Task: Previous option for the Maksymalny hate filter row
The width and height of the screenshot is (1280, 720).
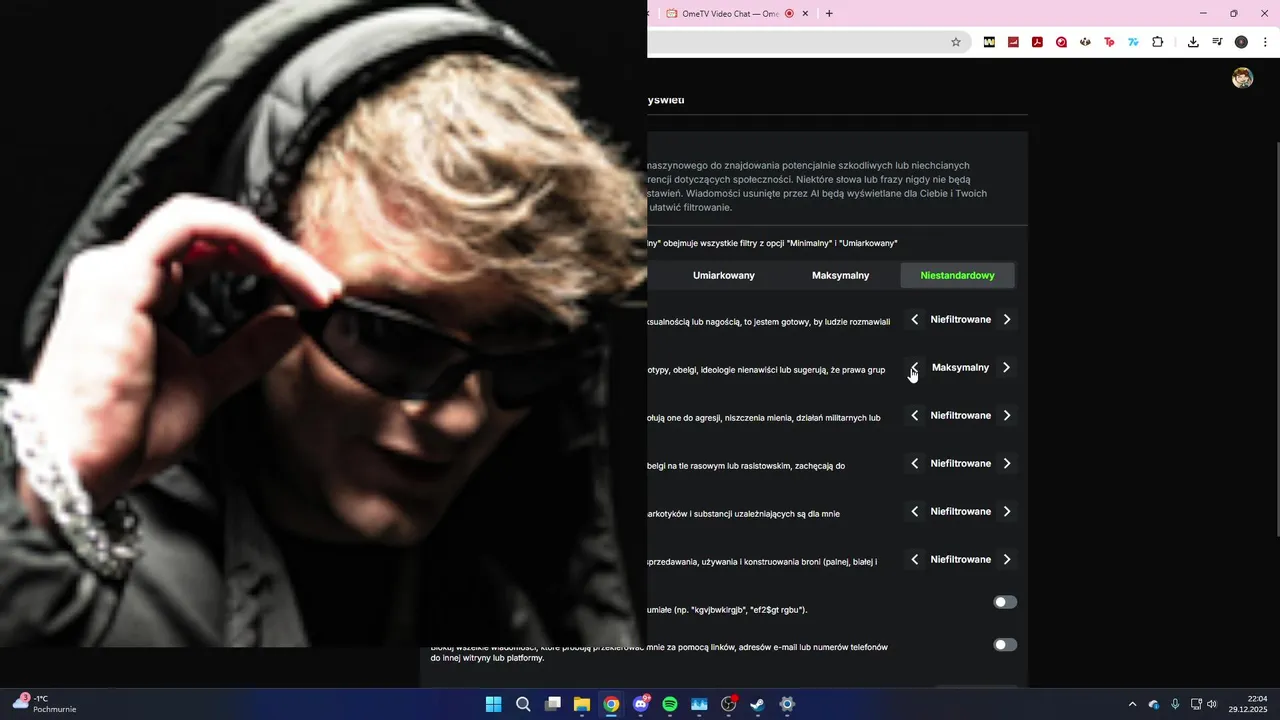Action: coord(914,367)
